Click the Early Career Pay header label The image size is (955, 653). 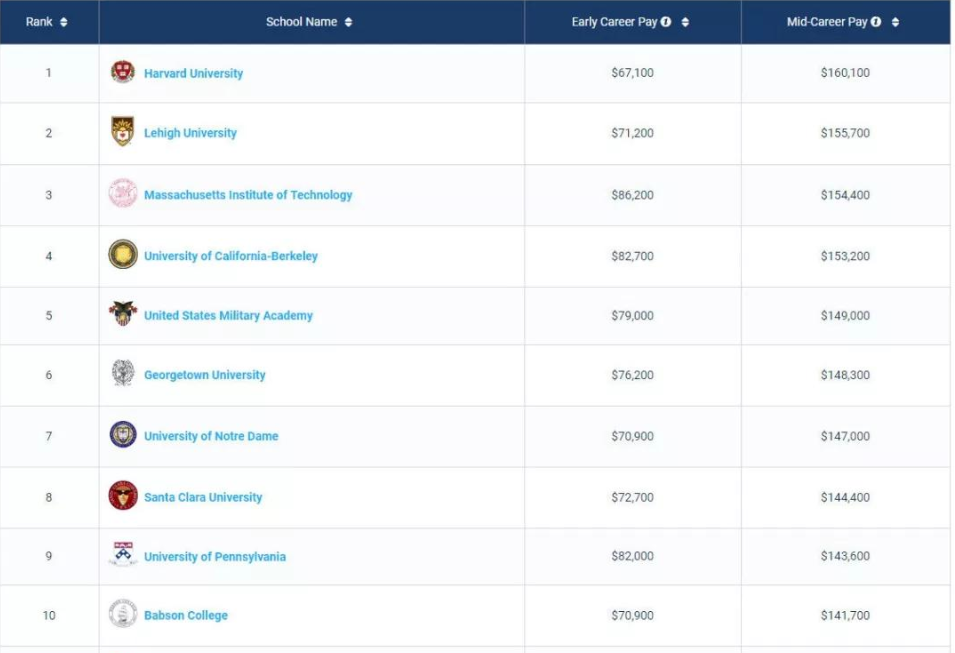614,22
